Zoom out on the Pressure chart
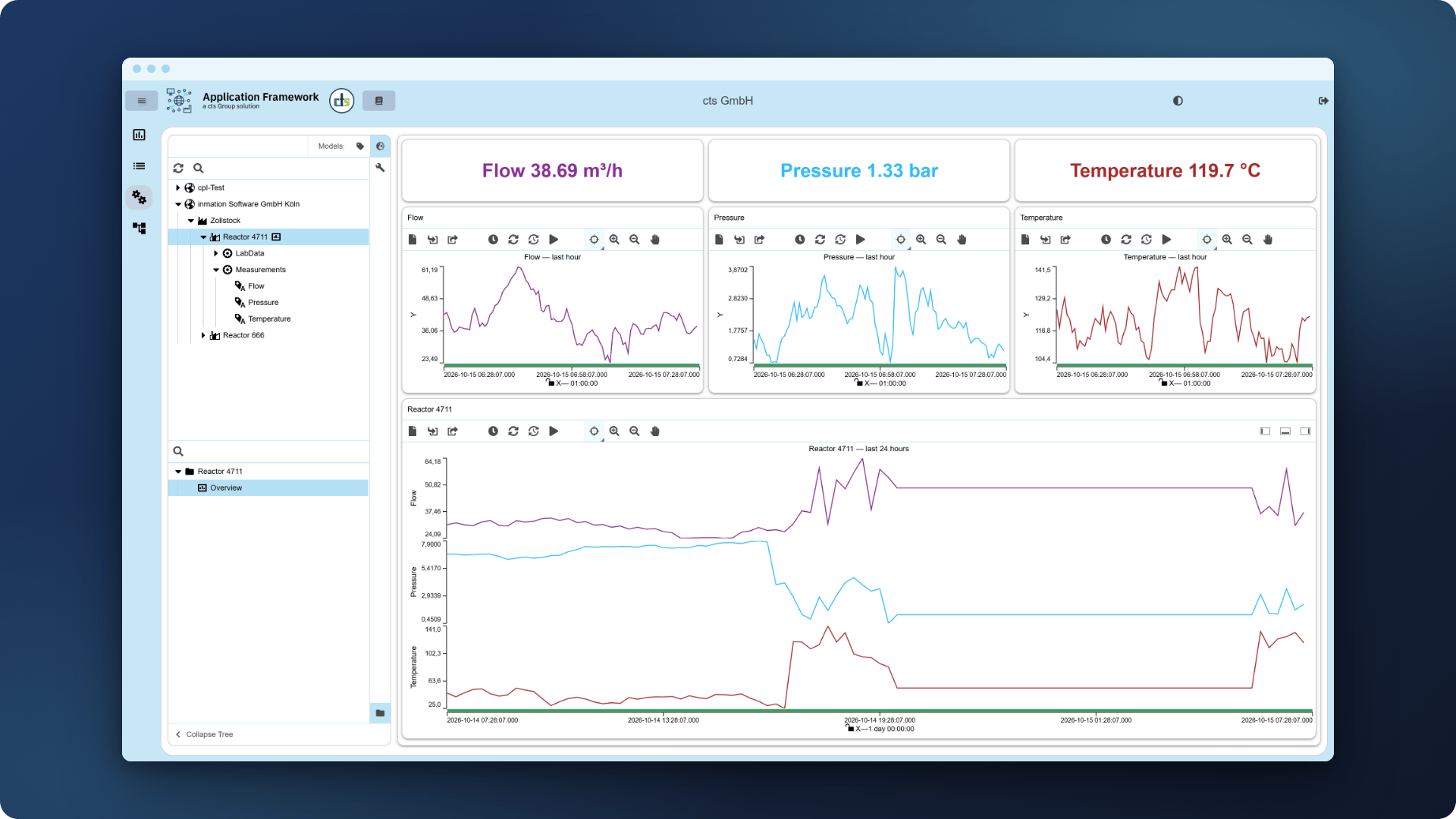 click(x=941, y=240)
